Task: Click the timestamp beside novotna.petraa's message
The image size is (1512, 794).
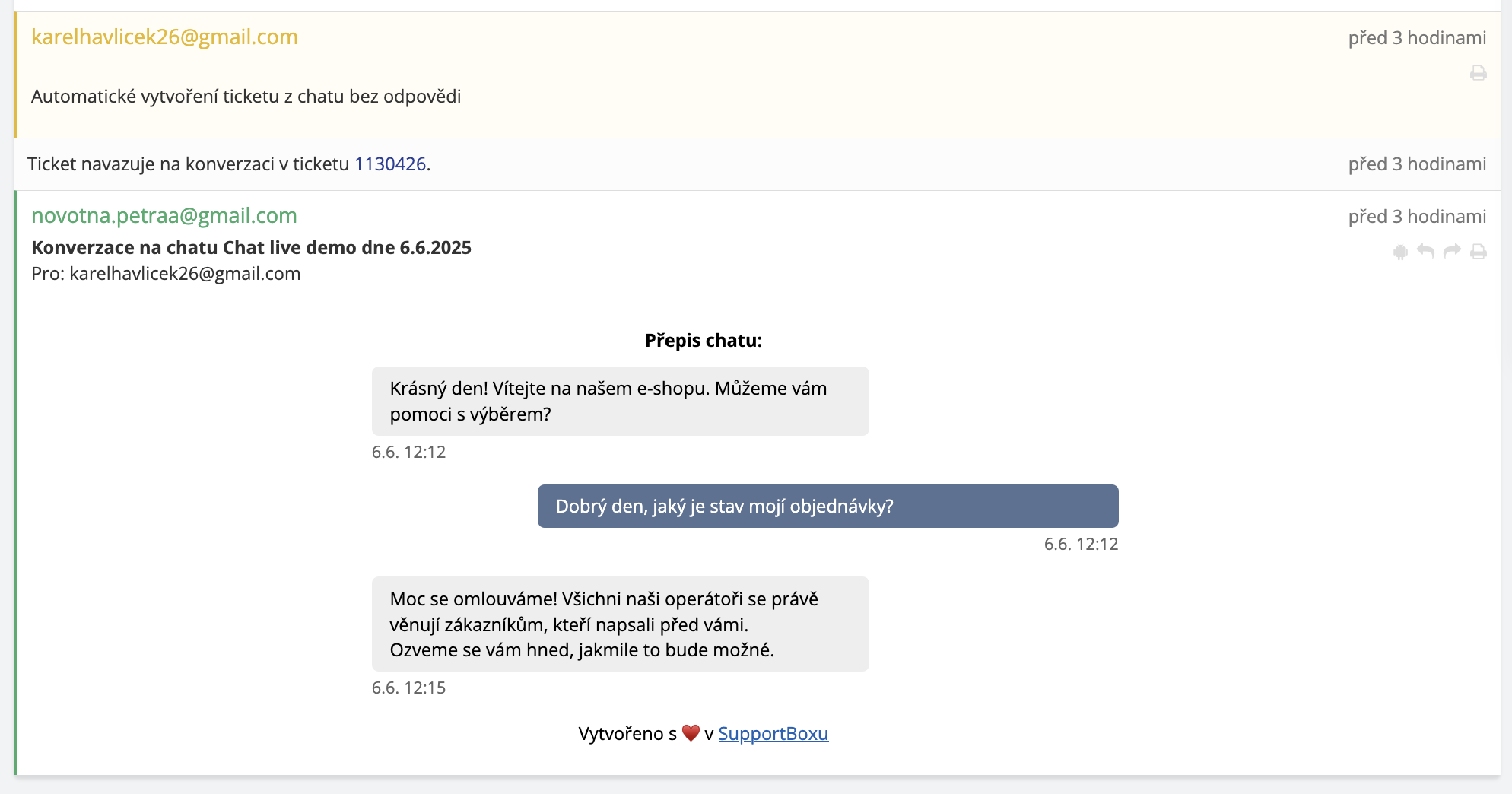Action: (x=1416, y=217)
